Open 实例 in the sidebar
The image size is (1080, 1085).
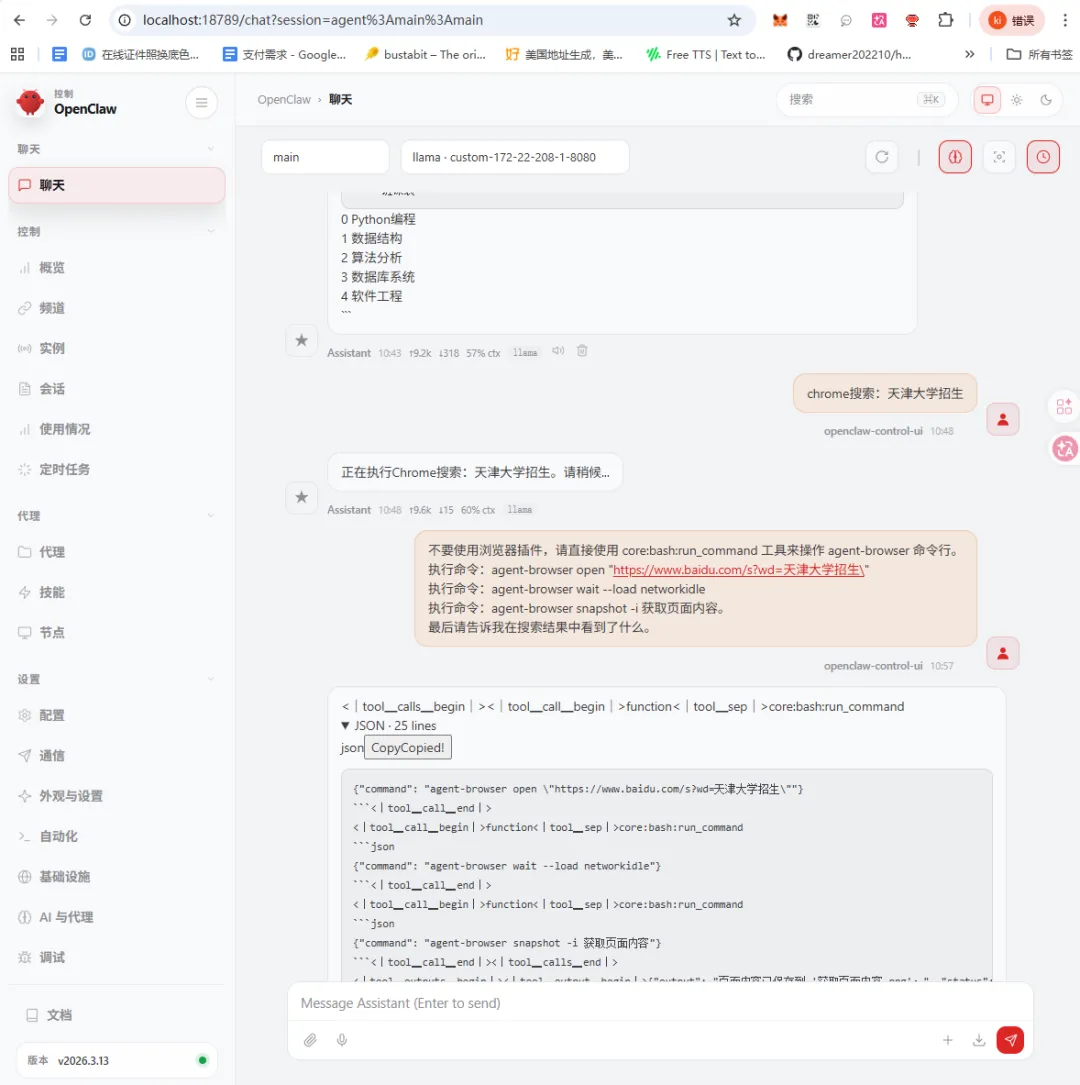117,348
